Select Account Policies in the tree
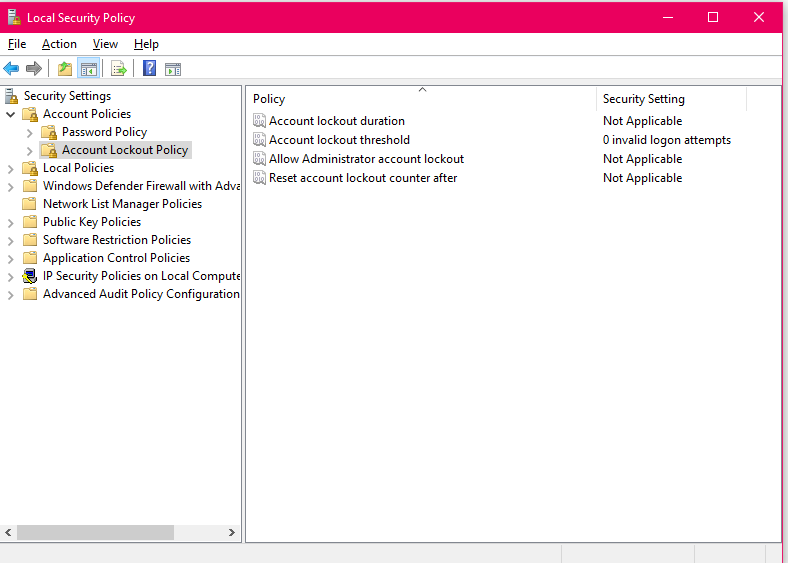 (87, 114)
